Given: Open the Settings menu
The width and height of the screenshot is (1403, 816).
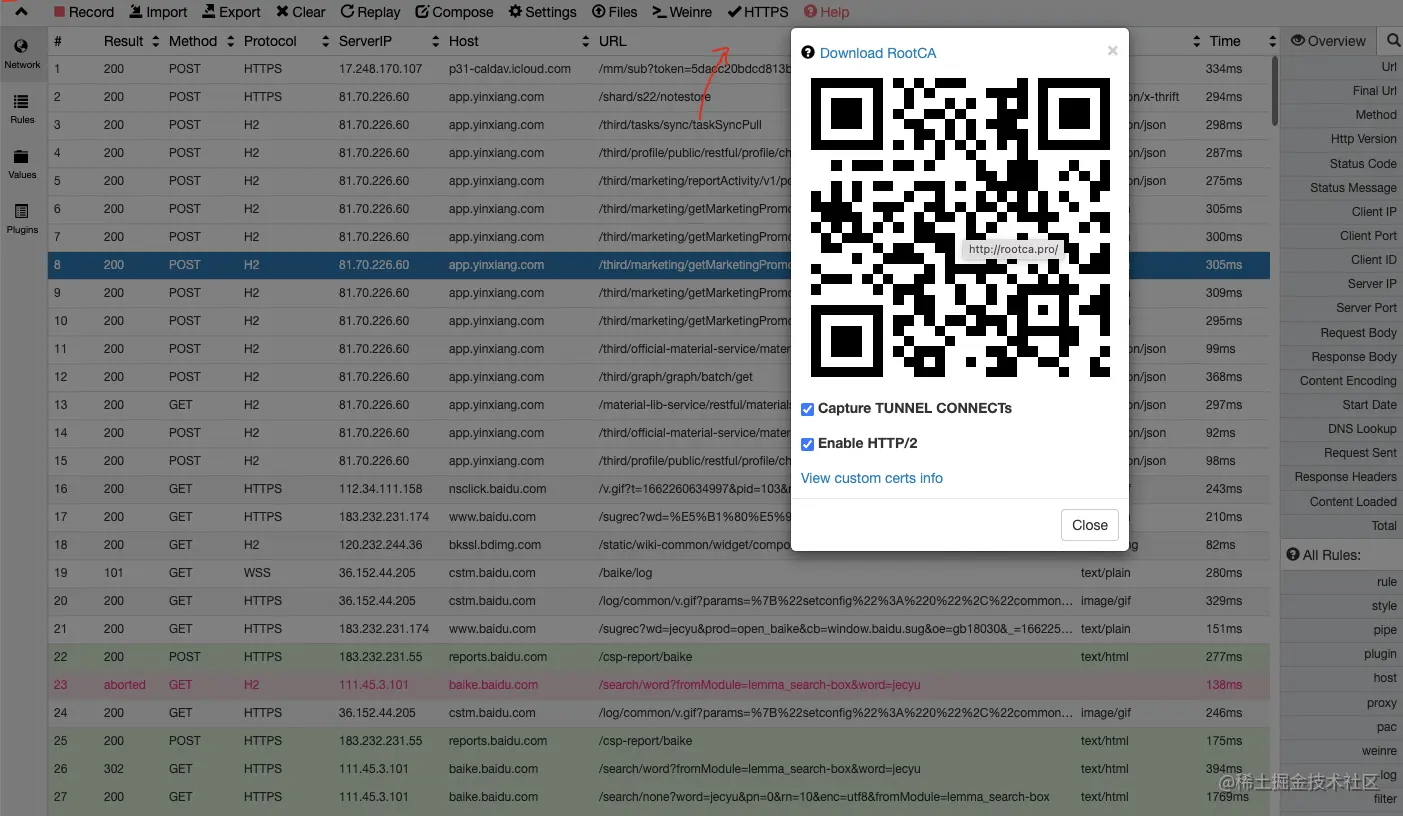Looking at the screenshot, I should (542, 12).
